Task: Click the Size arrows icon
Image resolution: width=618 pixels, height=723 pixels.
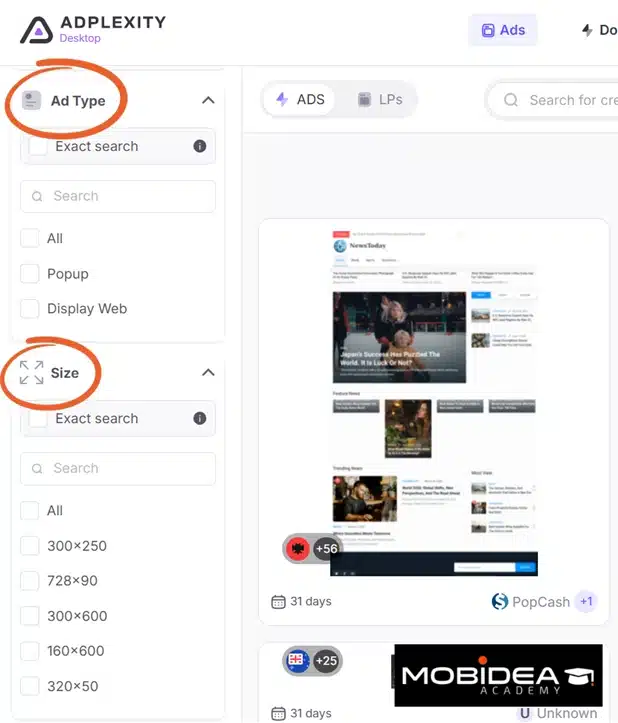Action: click(x=31, y=373)
